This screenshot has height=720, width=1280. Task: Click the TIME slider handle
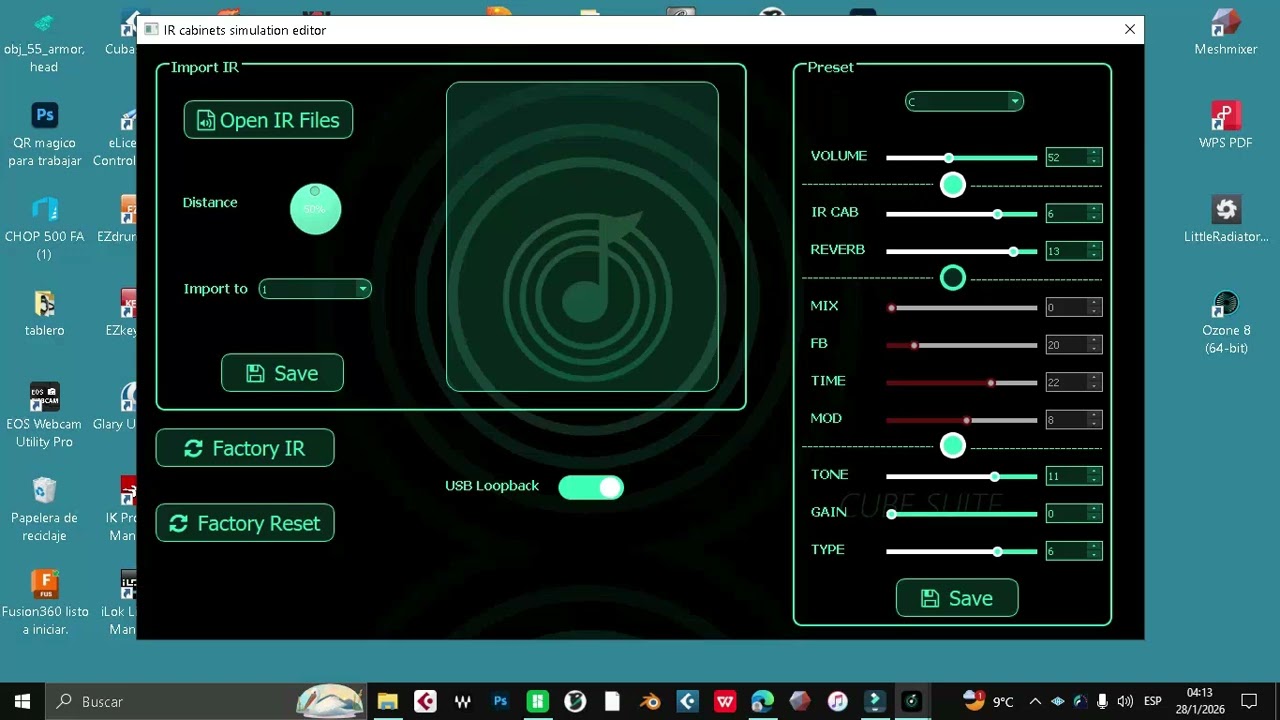(x=991, y=383)
